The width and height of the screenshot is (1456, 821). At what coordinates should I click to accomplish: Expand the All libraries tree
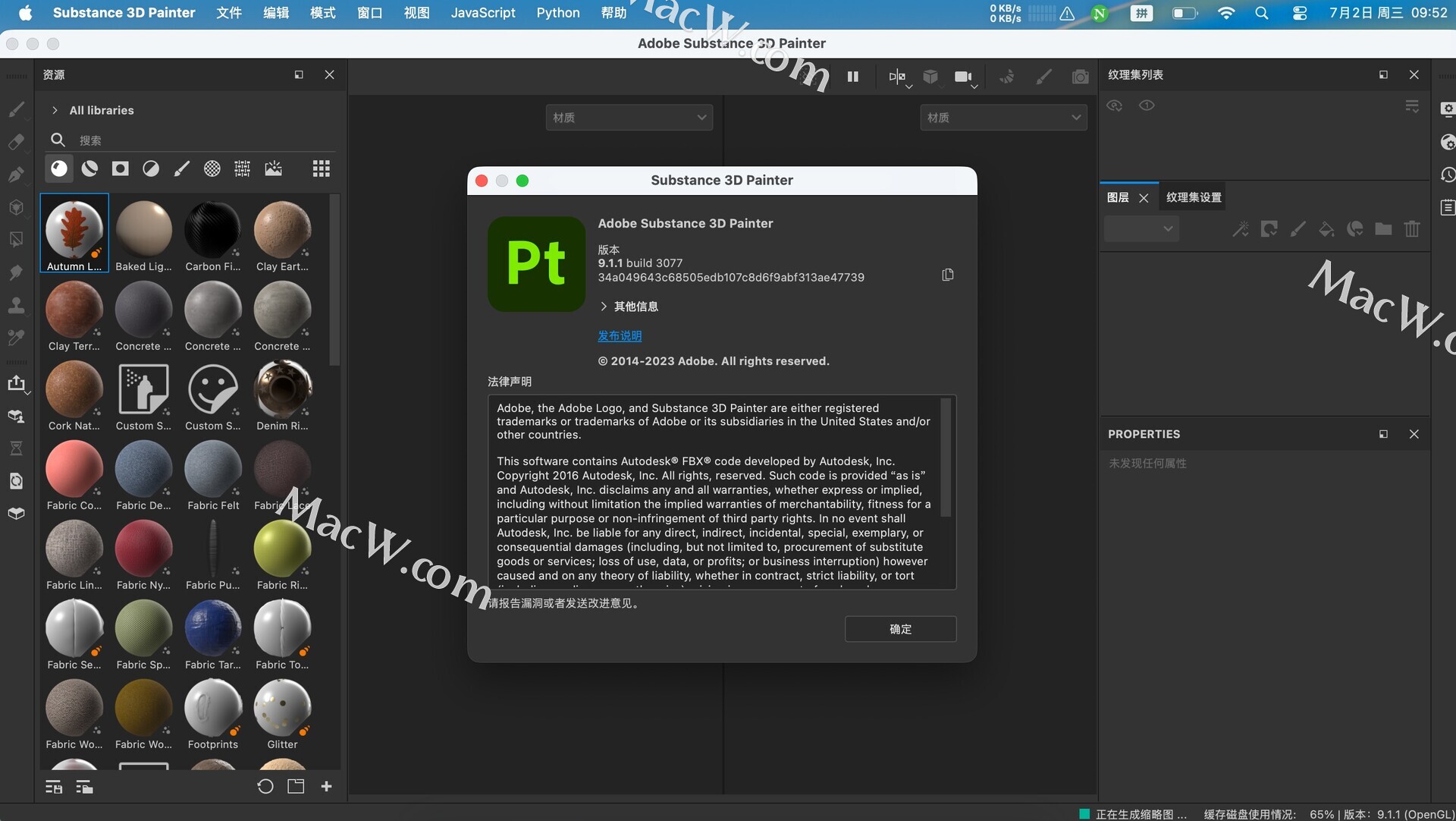coord(55,111)
